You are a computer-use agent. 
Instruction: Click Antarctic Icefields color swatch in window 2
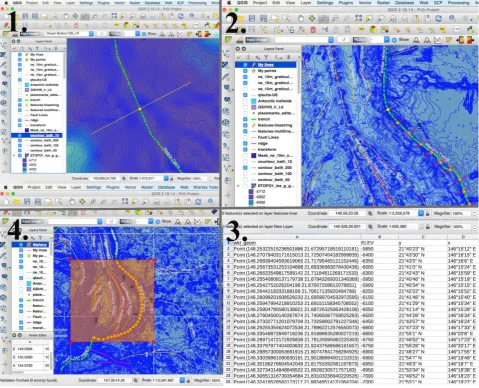pyautogui.click(x=253, y=101)
